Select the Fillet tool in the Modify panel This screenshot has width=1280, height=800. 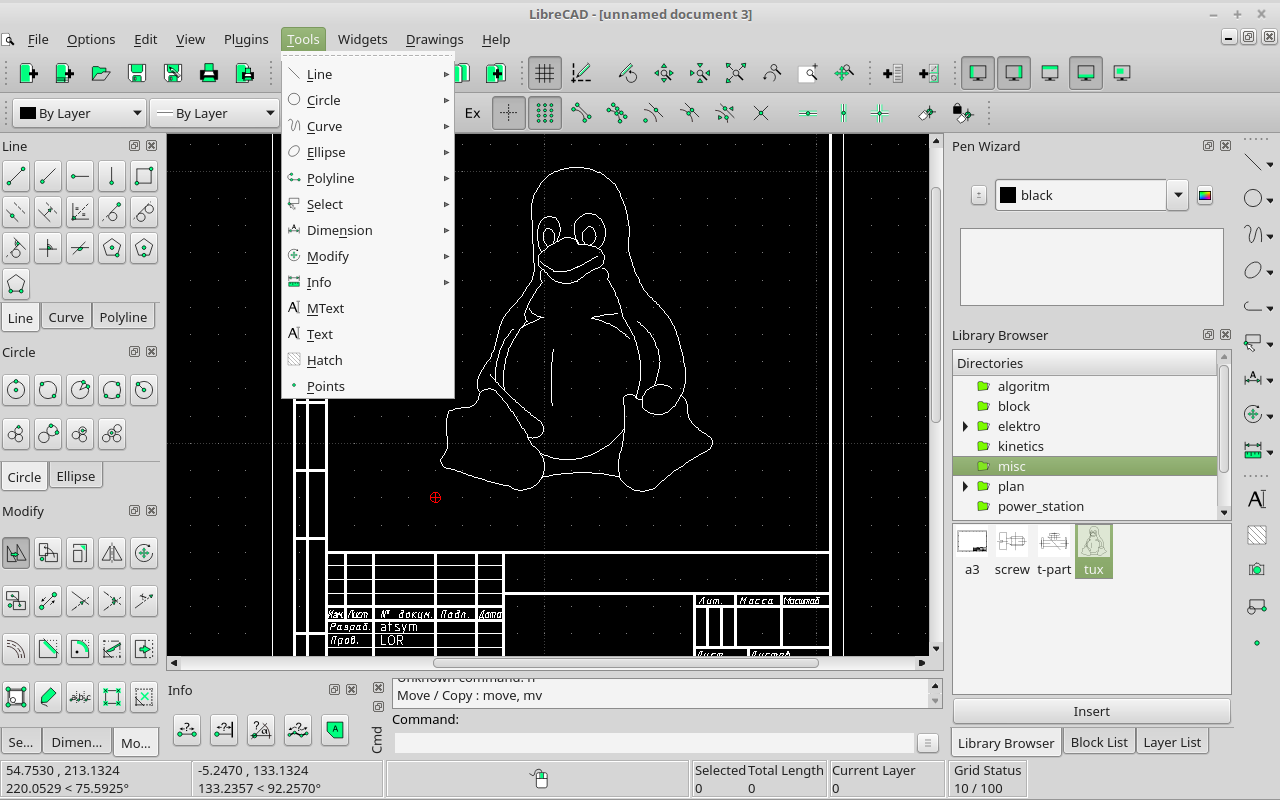80,648
